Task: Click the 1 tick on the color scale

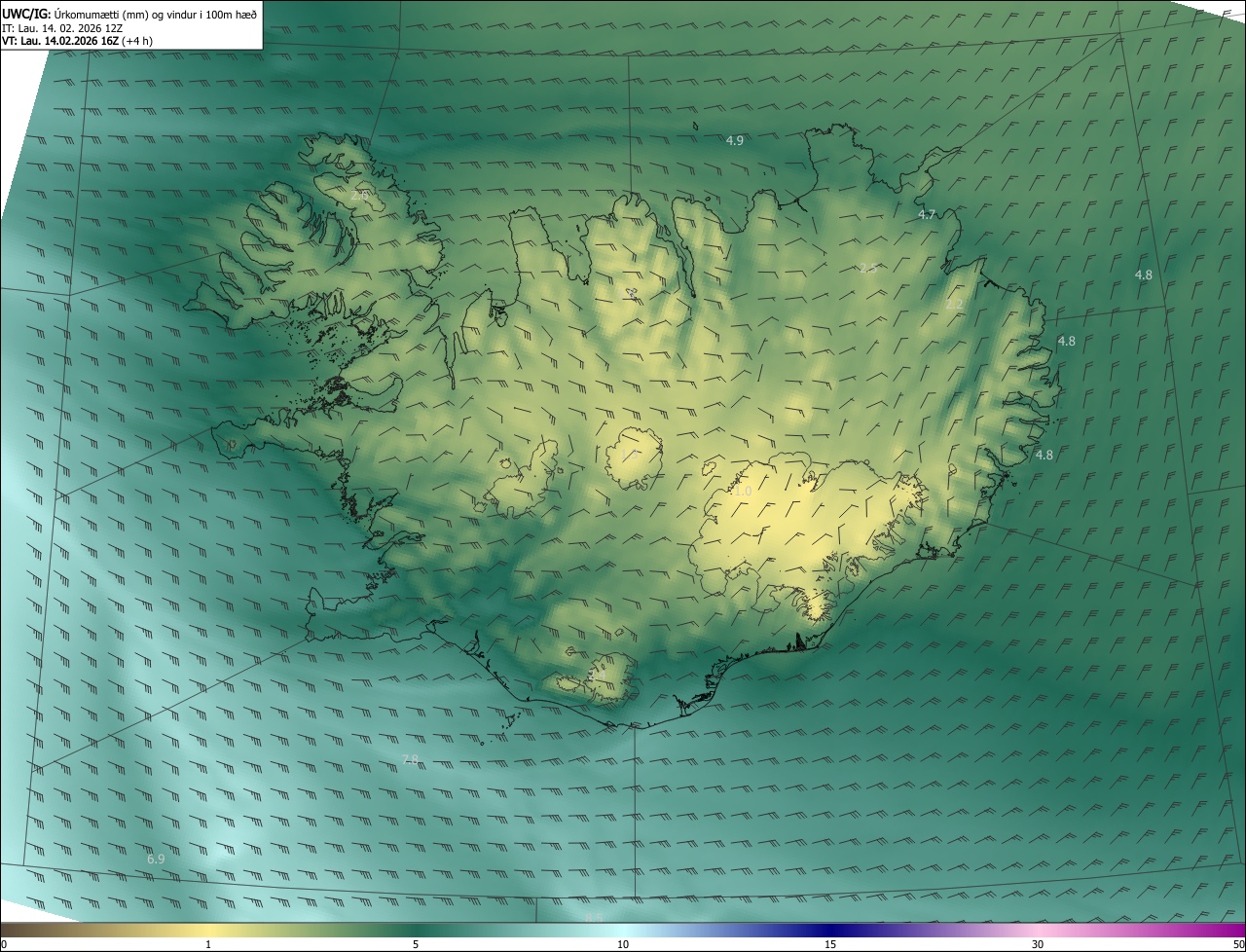Action: point(208,944)
